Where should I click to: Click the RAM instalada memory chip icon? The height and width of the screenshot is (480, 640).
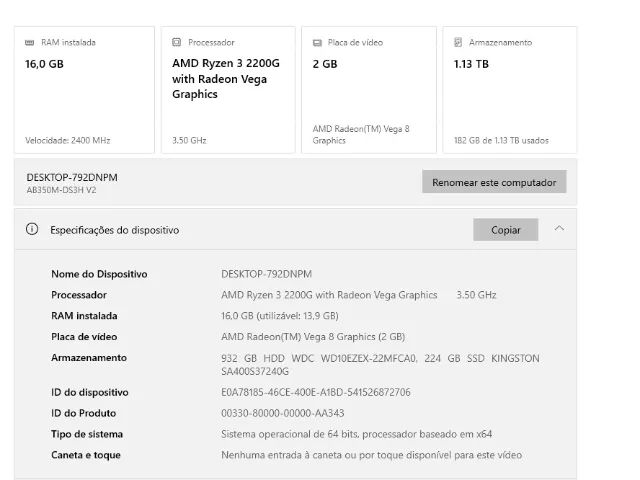pos(30,43)
